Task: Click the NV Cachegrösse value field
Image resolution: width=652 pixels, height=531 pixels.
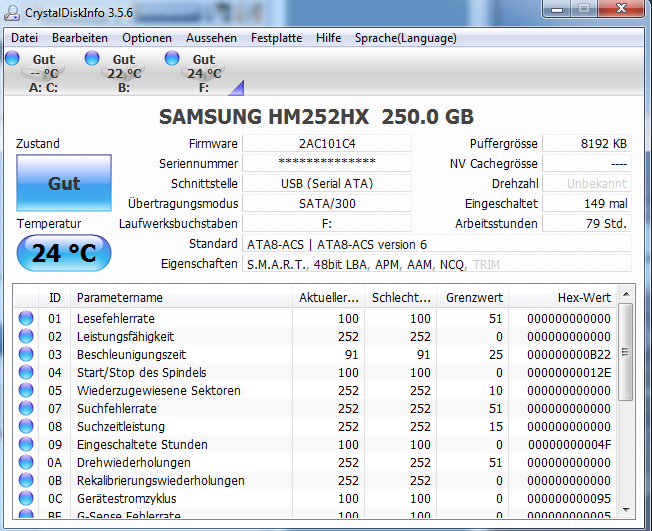Action: pyautogui.click(x=587, y=163)
